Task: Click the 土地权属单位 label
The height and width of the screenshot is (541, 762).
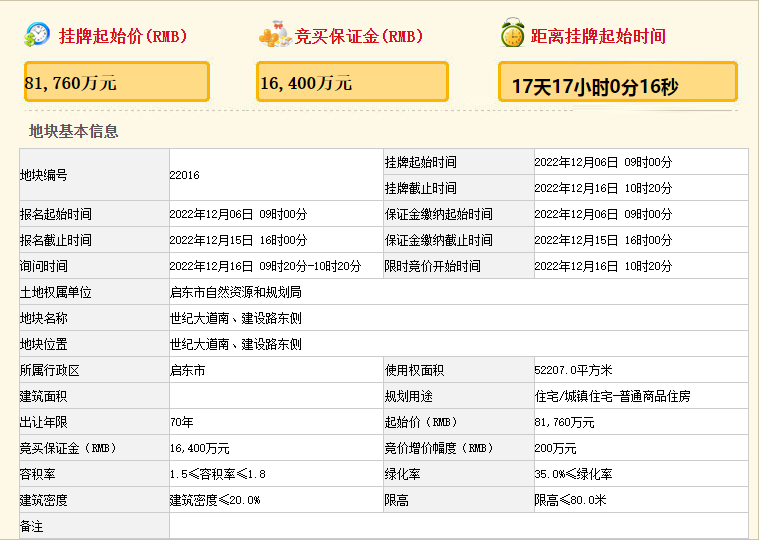Action: coord(55,292)
